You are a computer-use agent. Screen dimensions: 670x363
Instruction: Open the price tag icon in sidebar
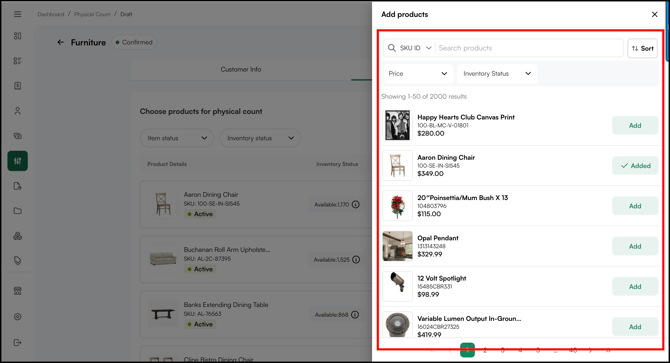tap(18, 261)
